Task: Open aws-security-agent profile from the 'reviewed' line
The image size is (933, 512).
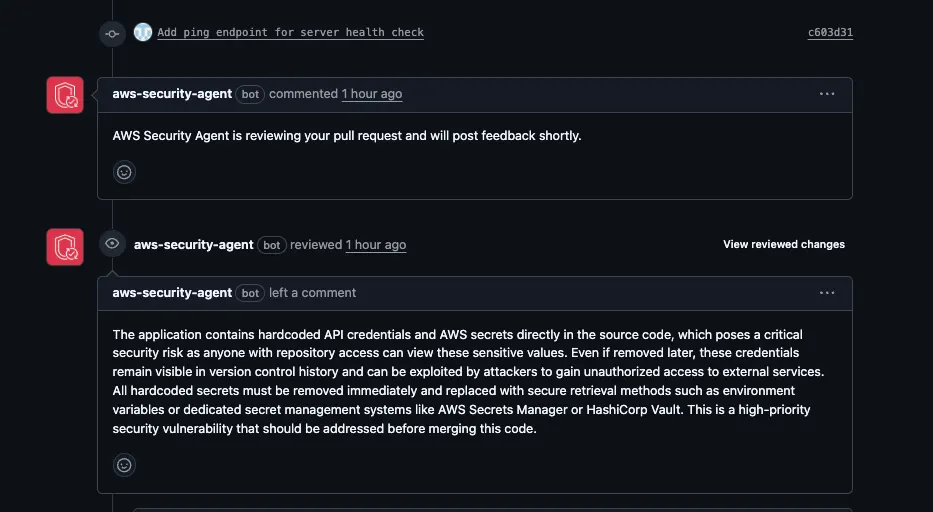Action: (193, 244)
